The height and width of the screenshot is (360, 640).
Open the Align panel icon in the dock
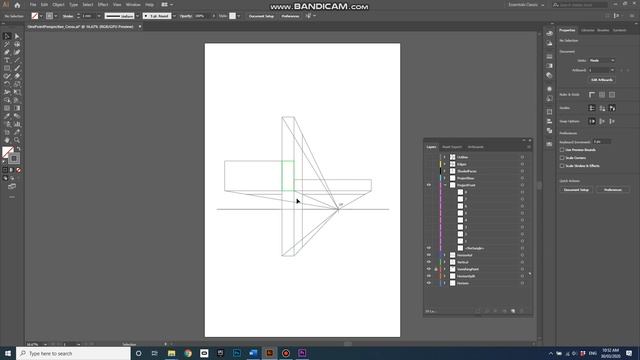pyautogui.click(x=549, y=121)
